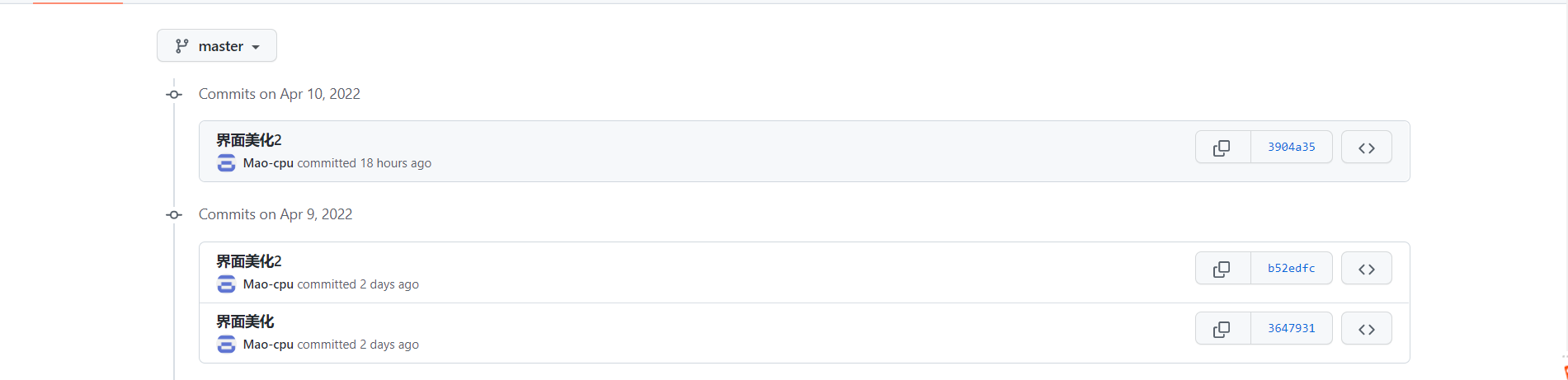Viewport: 1568px width, 380px height.
Task: Open the master branch dropdown
Action: pos(217,46)
